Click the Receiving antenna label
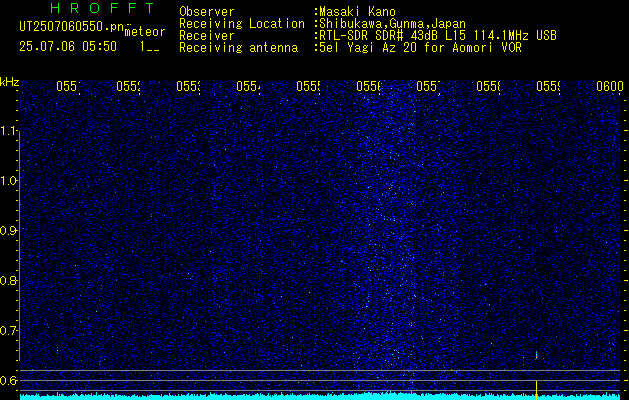 click(x=238, y=48)
